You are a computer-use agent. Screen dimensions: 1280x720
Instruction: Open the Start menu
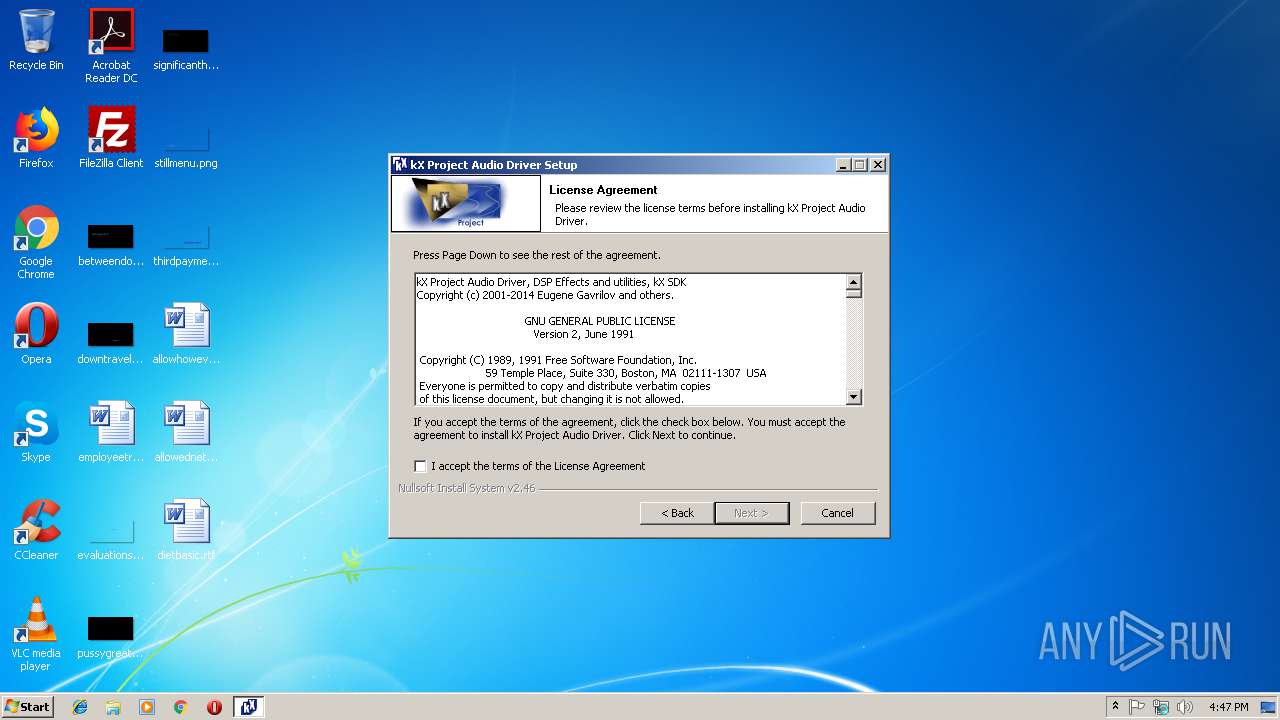click(28, 707)
